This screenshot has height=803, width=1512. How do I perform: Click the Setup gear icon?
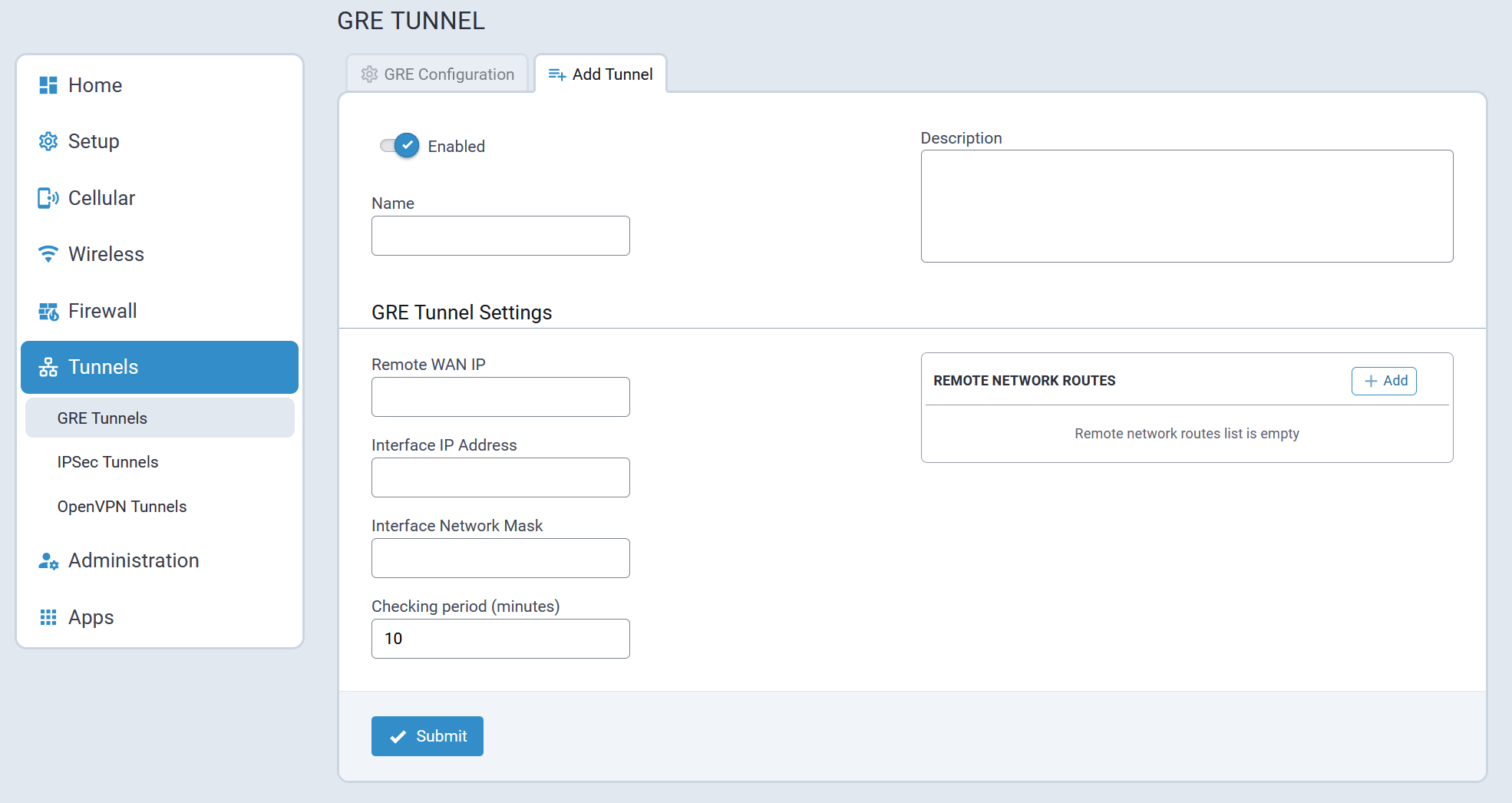(48, 141)
